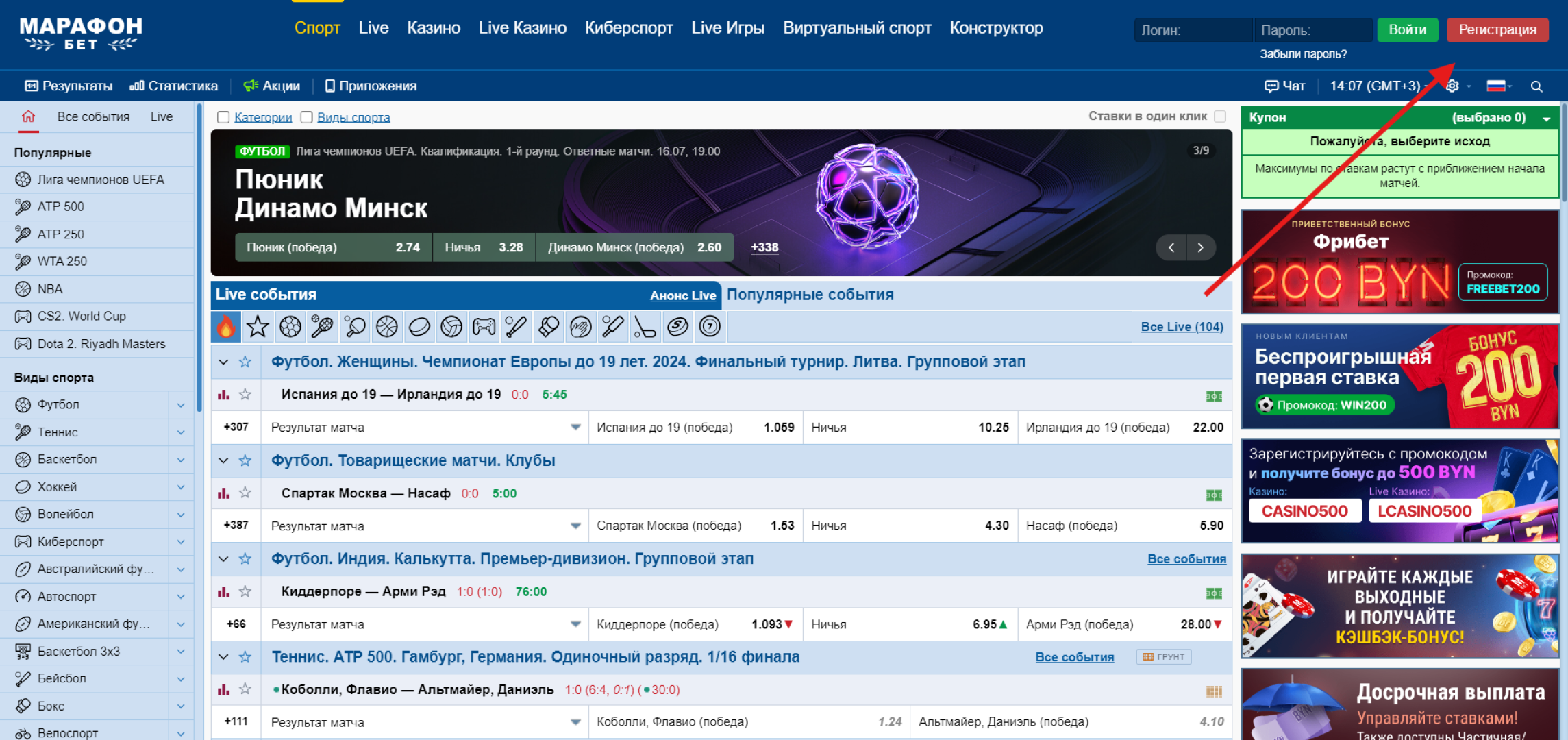Expand Киберспорт in the sports sidebar

click(181, 542)
